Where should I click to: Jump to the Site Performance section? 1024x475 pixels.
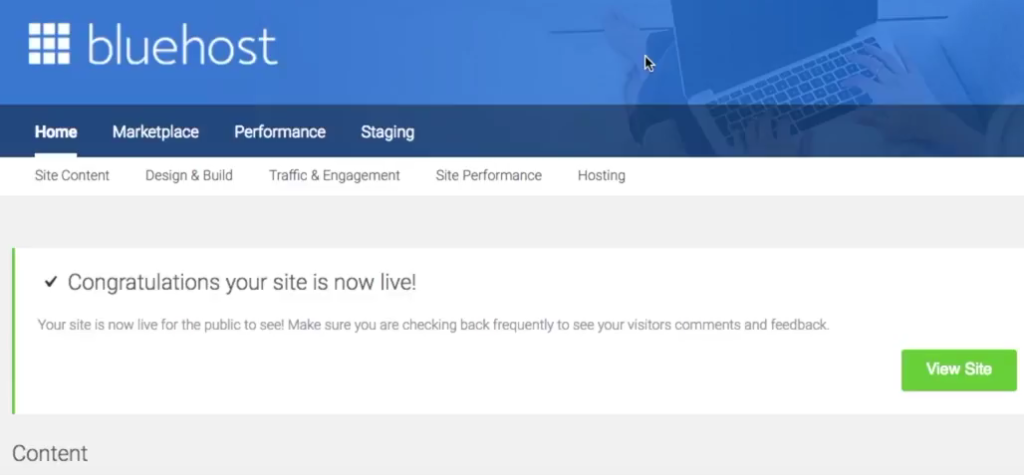[x=488, y=175]
